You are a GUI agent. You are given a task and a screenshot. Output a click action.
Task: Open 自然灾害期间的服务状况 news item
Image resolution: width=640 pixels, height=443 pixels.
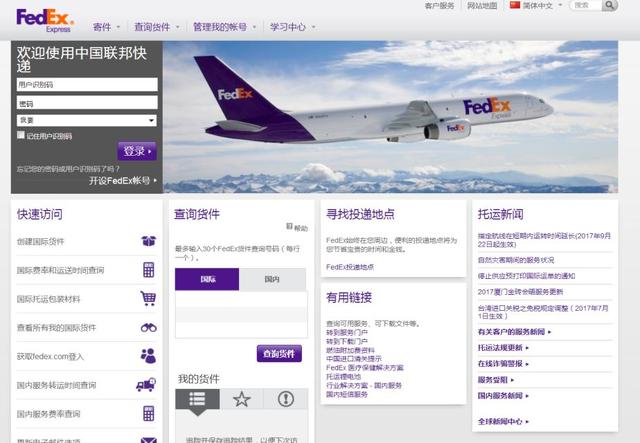point(516,260)
